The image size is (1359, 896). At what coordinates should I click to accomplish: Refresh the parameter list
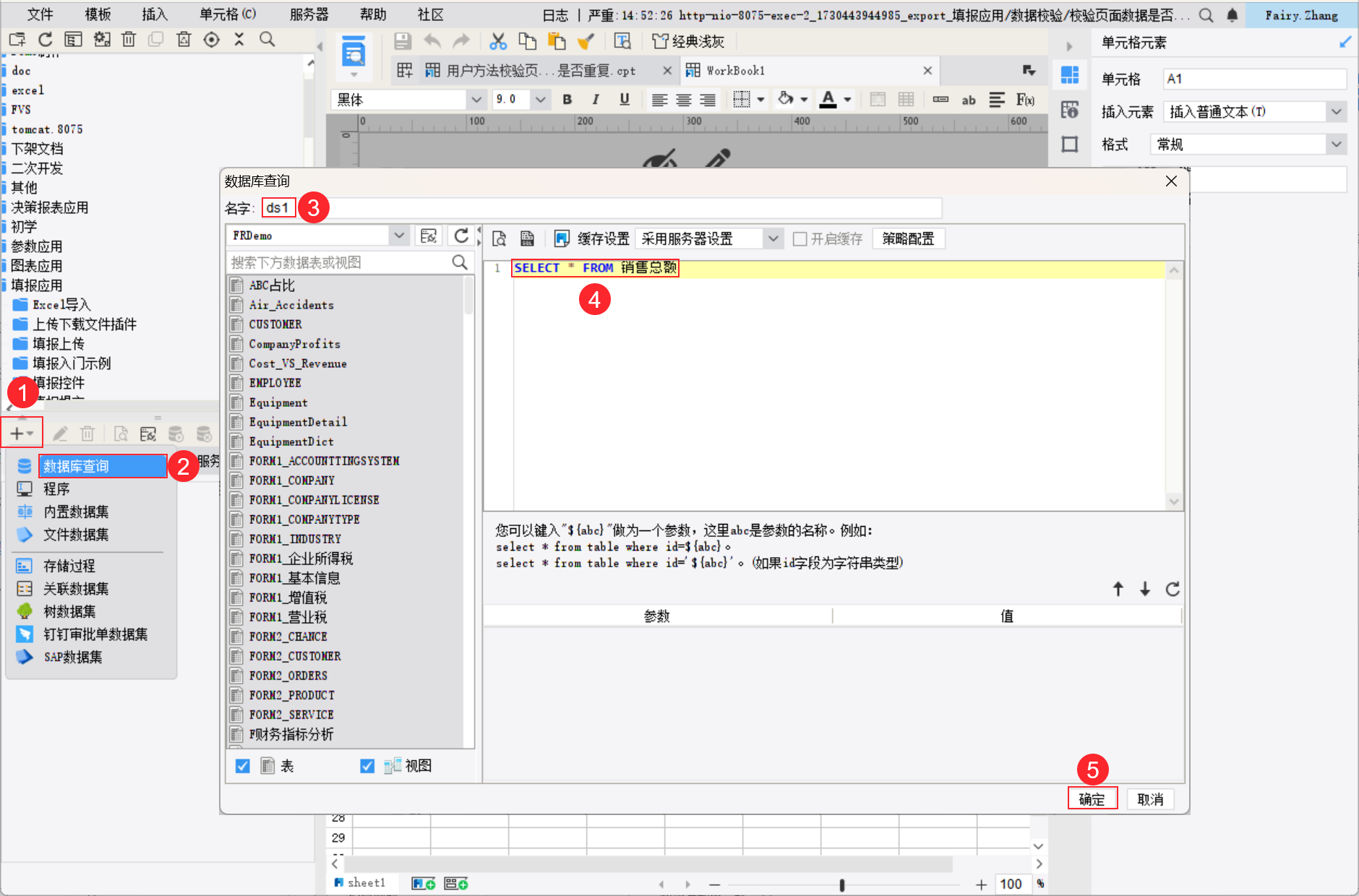1172,589
